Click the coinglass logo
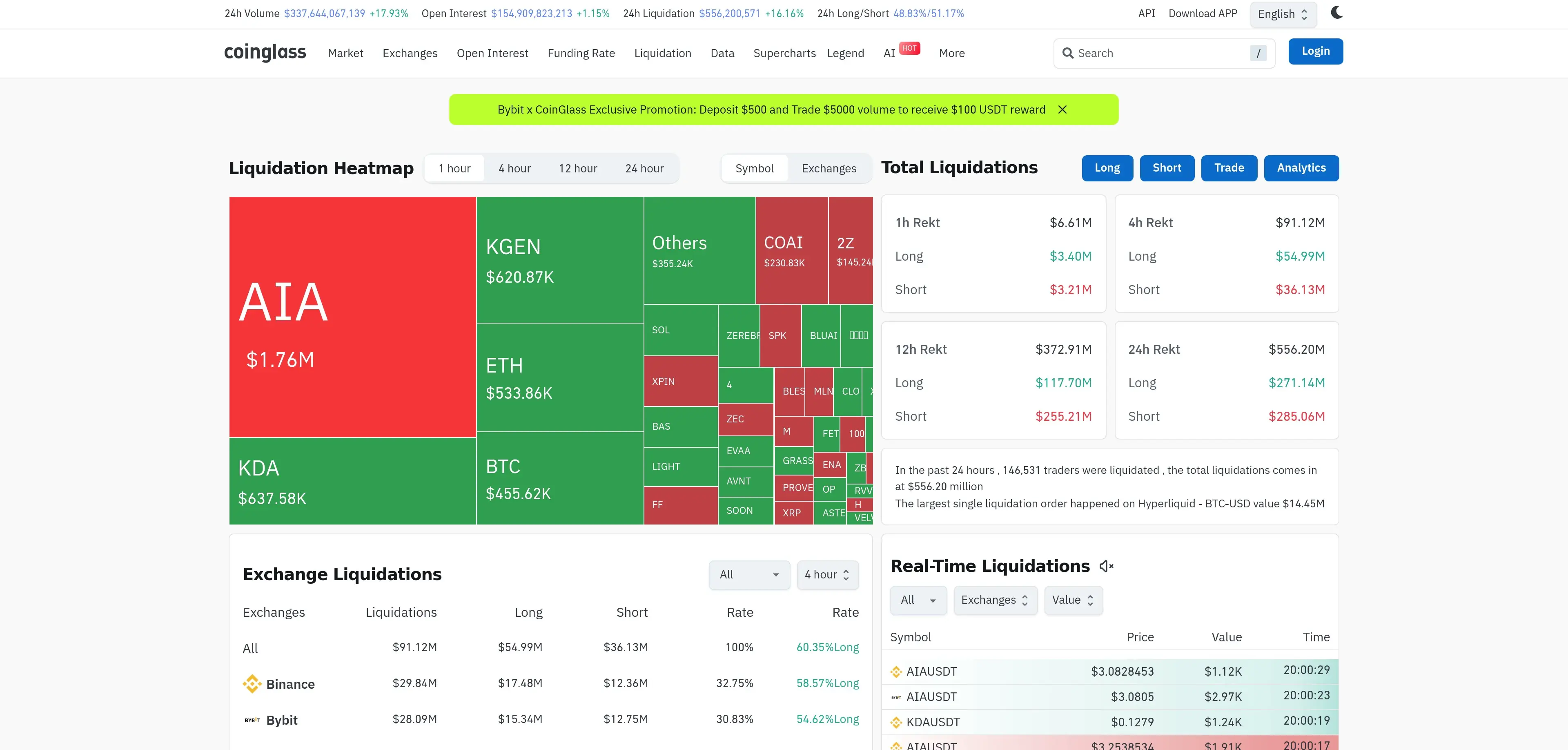The width and height of the screenshot is (1568, 750). [x=265, y=52]
